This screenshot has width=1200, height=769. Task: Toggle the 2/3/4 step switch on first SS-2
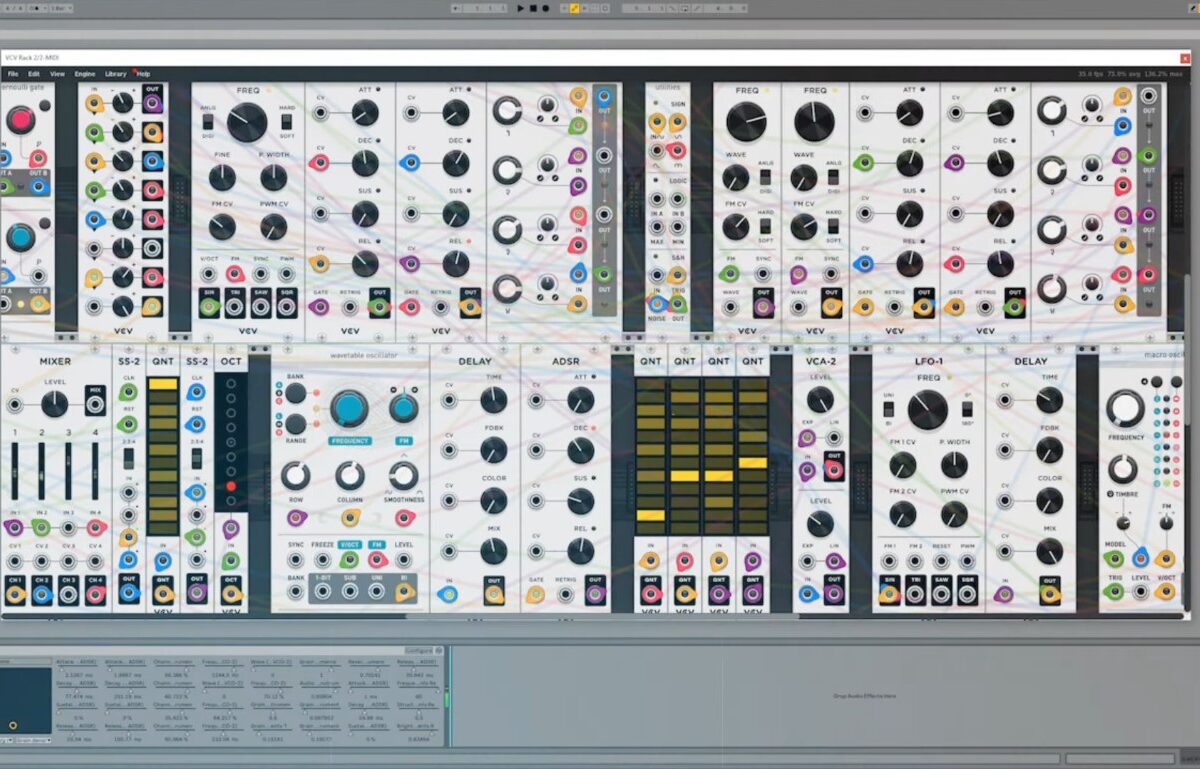(128, 458)
